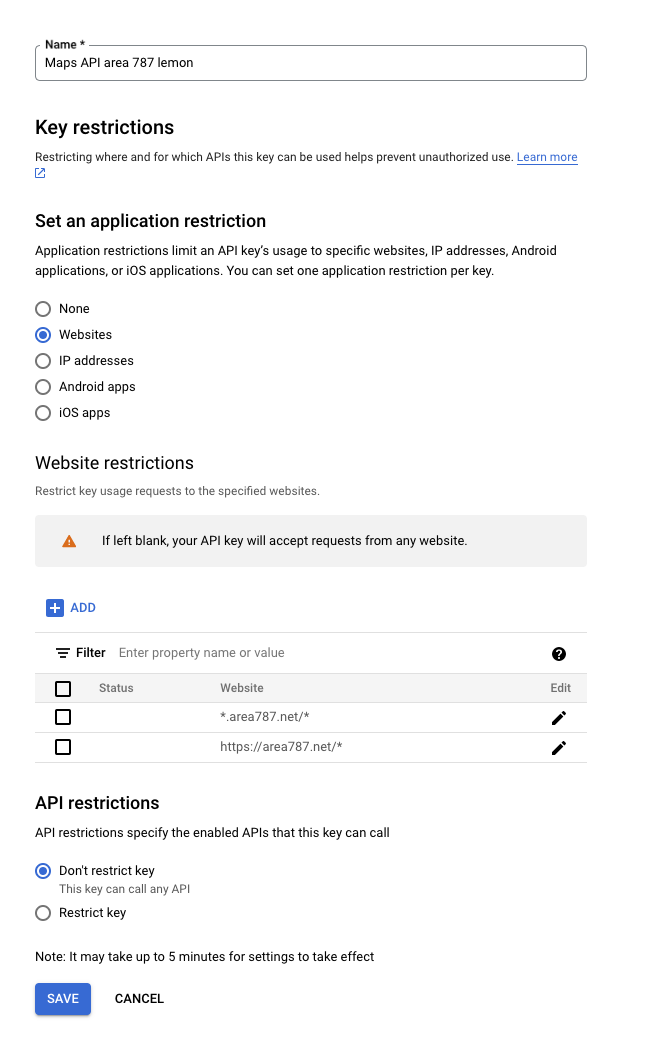Click the ADD control to add a website
This screenshot has height=1048, width=647.
(x=81, y=607)
